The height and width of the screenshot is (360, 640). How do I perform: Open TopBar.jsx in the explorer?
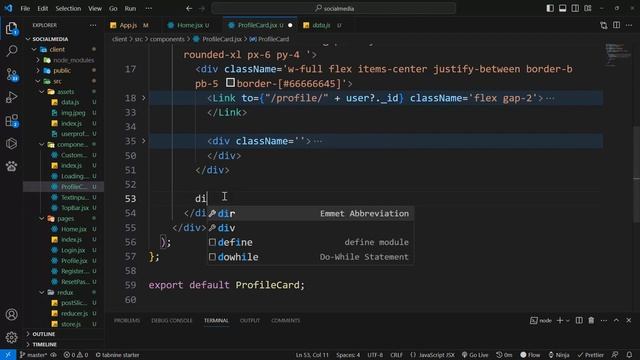75,208
